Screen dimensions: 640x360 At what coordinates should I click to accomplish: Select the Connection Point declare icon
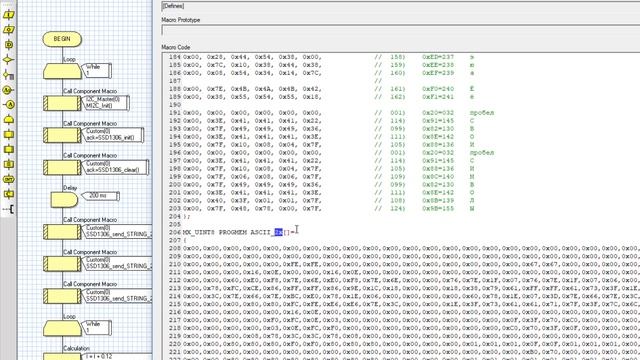[x=8, y=90]
